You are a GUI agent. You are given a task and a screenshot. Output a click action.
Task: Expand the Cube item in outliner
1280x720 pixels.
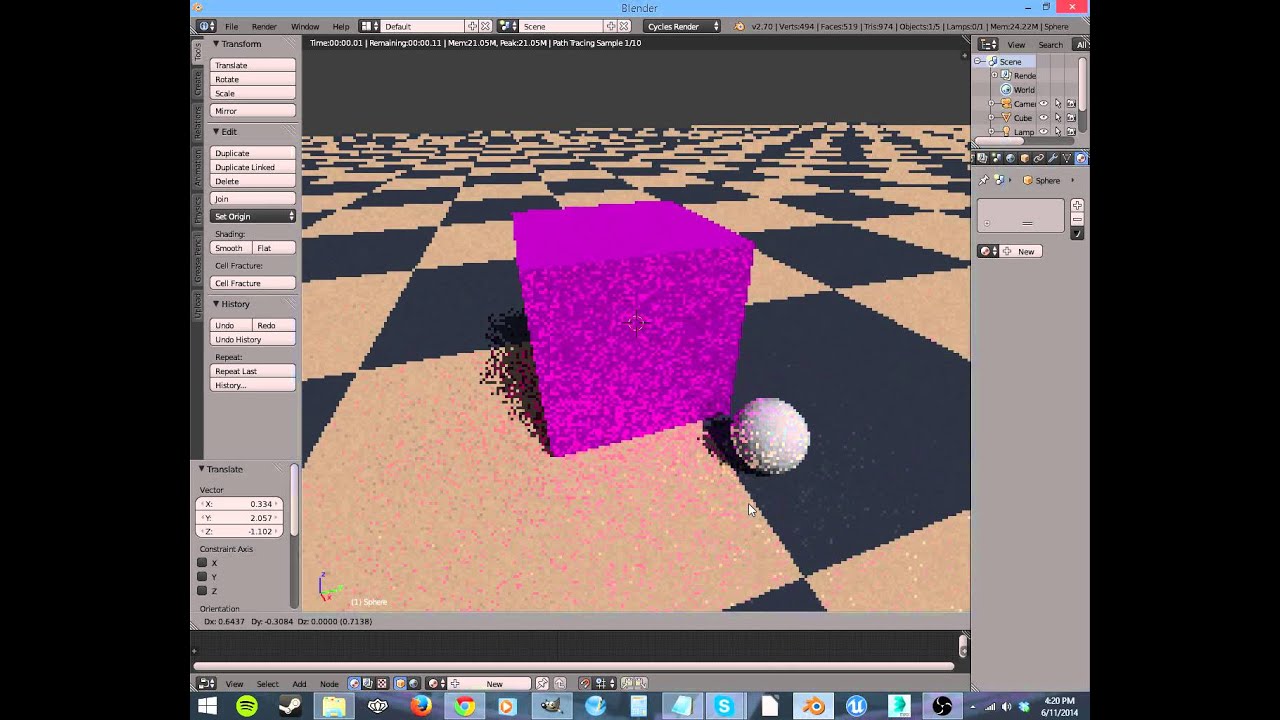pos(992,118)
